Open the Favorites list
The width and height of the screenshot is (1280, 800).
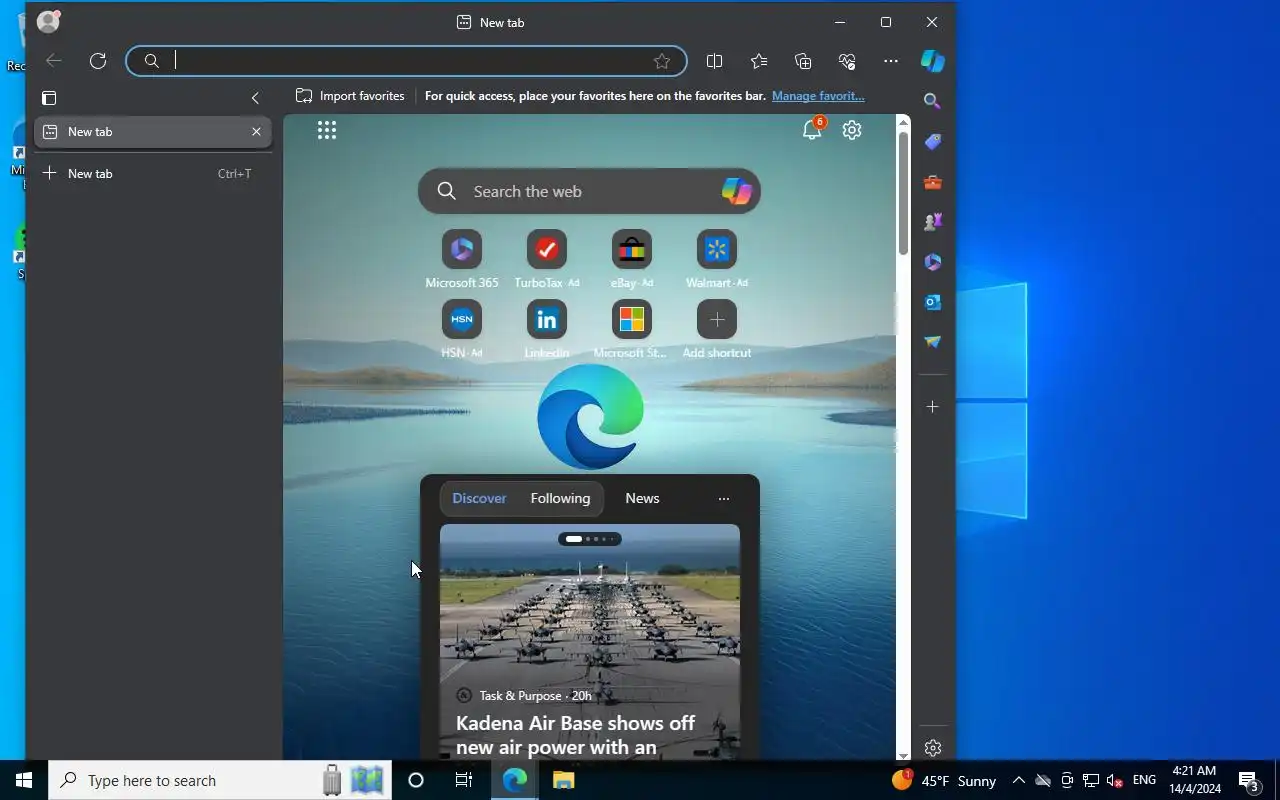pyautogui.click(x=759, y=61)
